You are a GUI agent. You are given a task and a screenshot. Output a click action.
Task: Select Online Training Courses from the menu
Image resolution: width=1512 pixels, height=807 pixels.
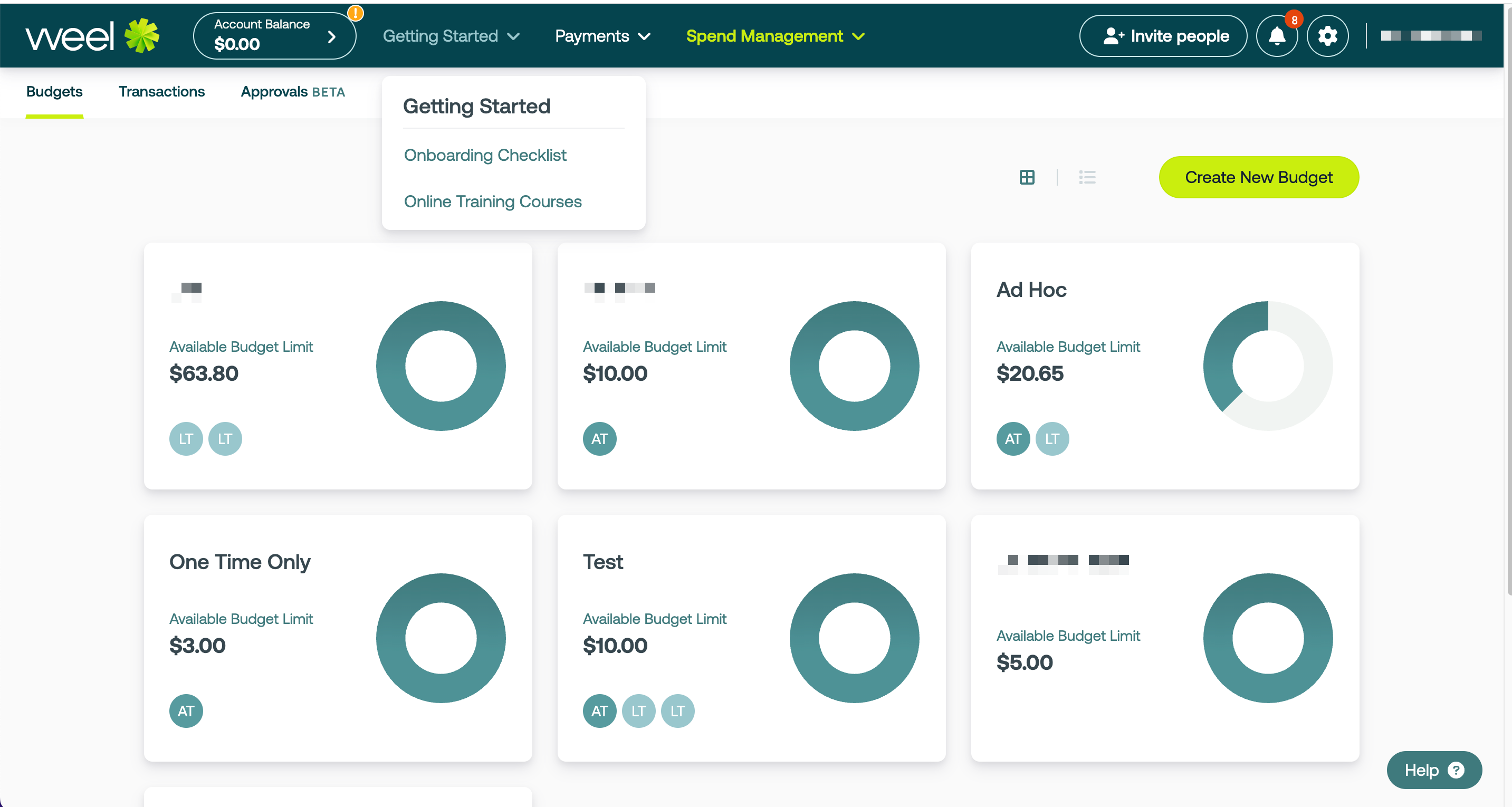click(492, 201)
